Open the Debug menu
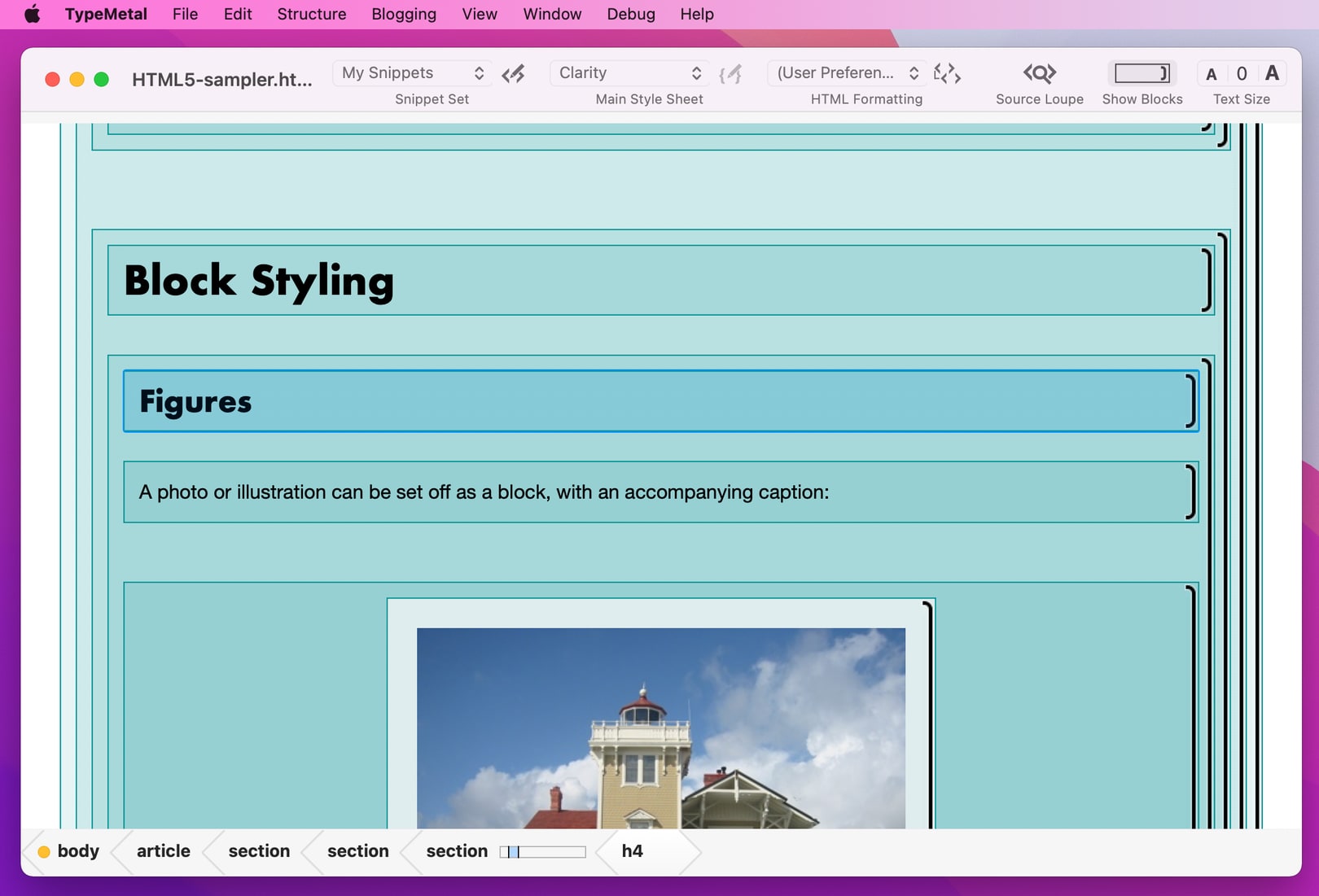The width and height of the screenshot is (1319, 896). (x=631, y=14)
